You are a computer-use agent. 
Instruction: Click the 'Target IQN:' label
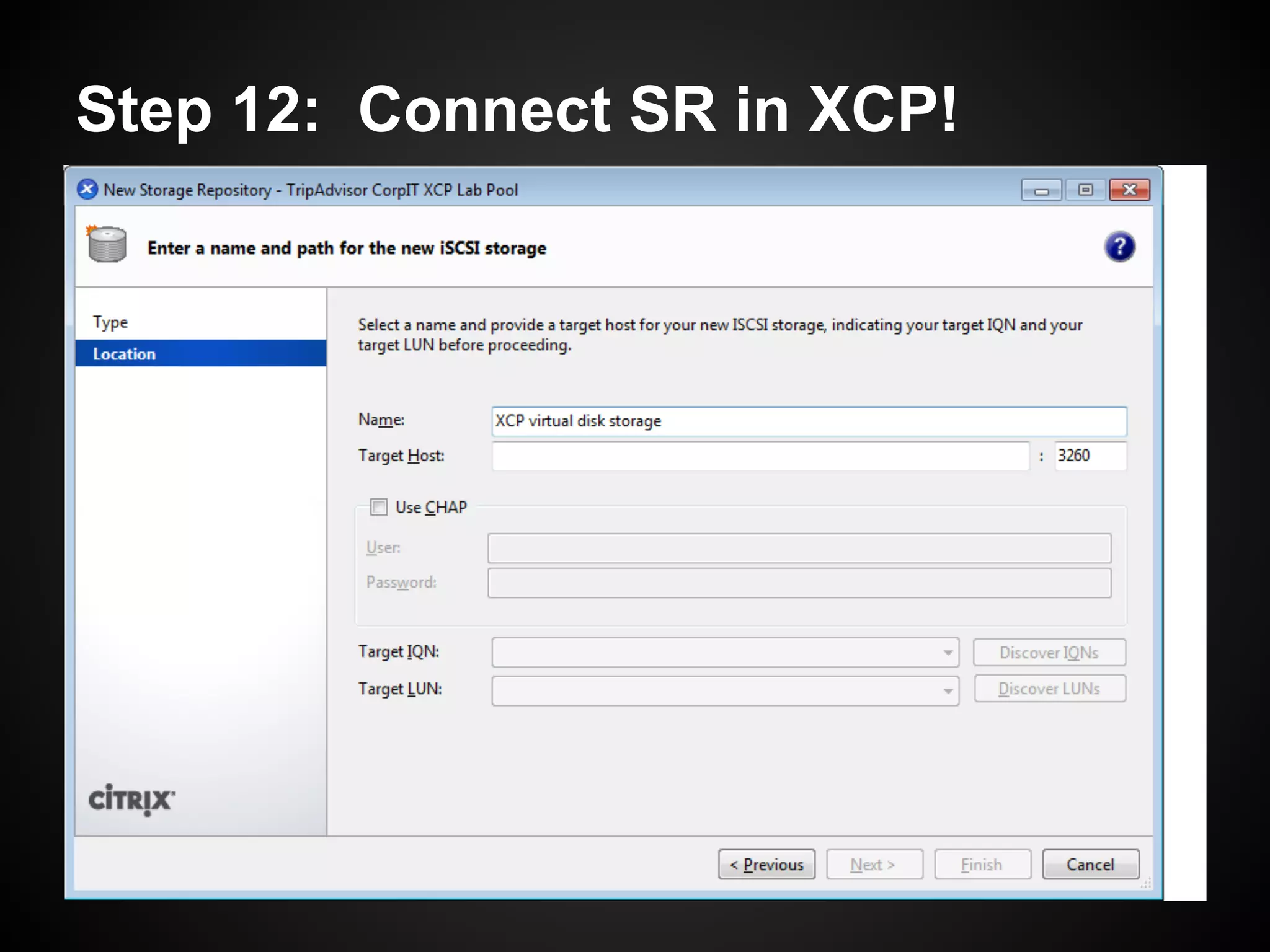click(399, 652)
